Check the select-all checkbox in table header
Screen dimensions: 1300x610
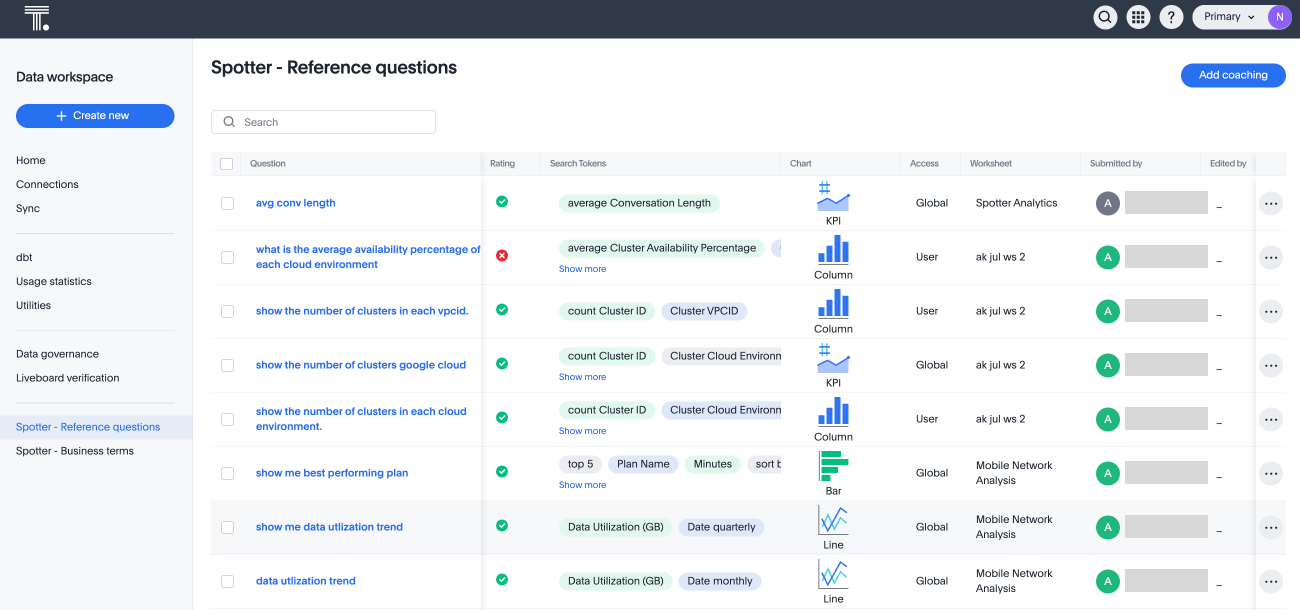coord(227,163)
